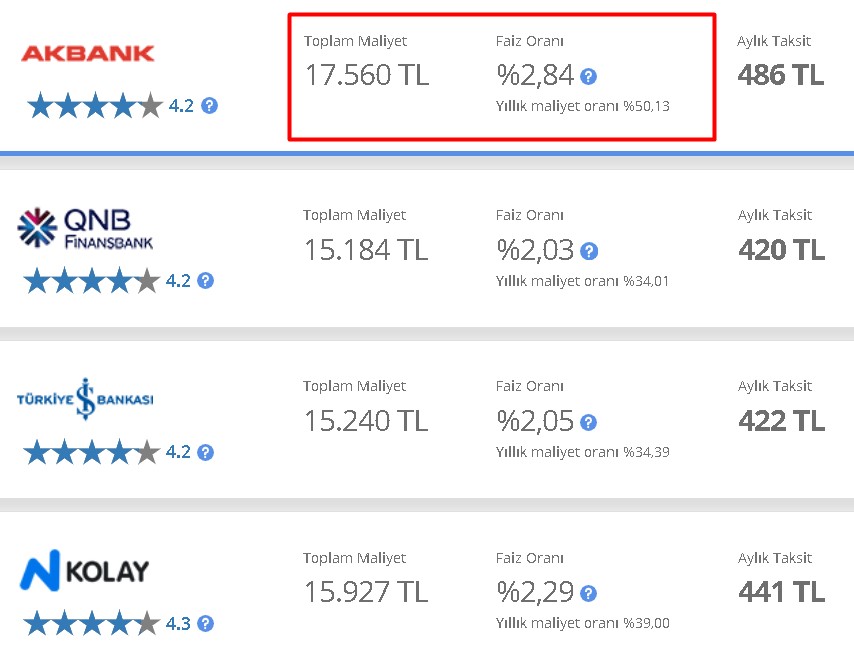Click the N Kolay logo

click(x=84, y=571)
